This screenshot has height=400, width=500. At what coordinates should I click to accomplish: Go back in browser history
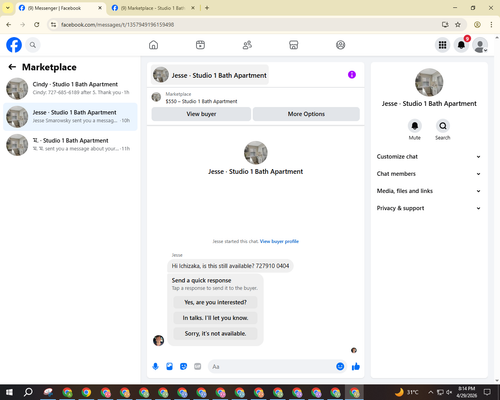pyautogui.click(x=9, y=25)
